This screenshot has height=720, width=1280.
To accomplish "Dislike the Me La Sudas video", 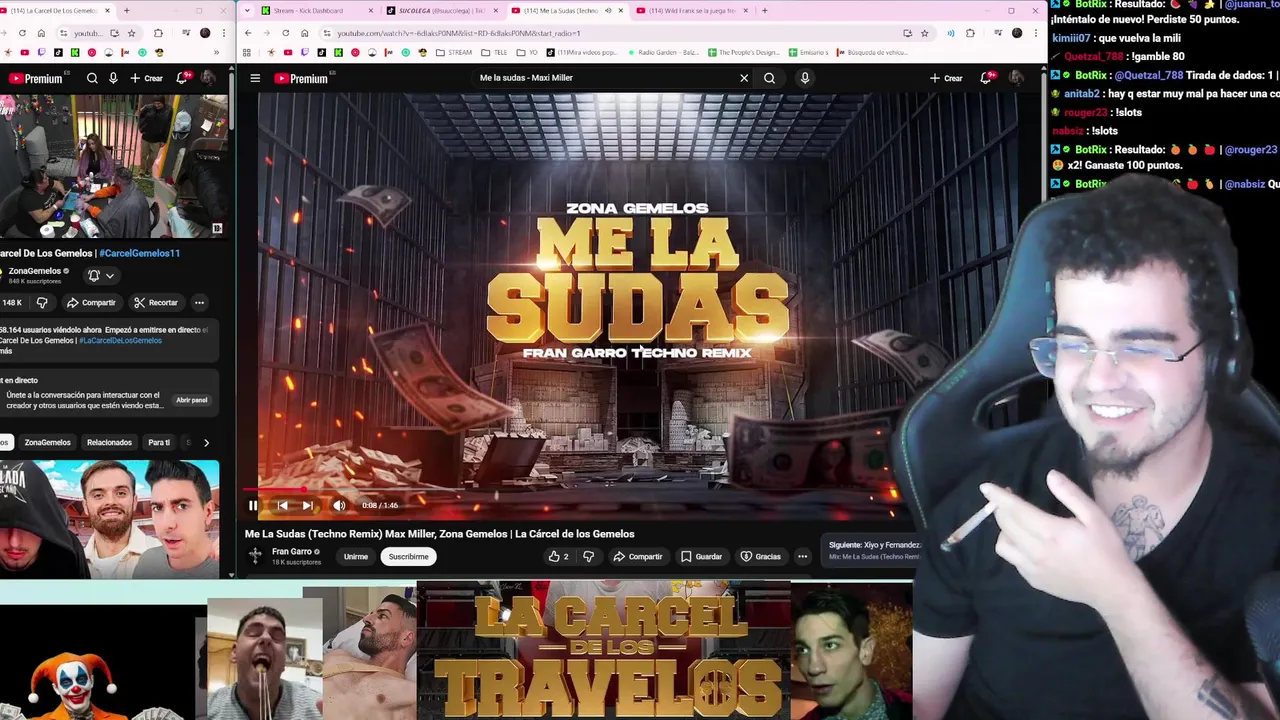I will pos(588,556).
